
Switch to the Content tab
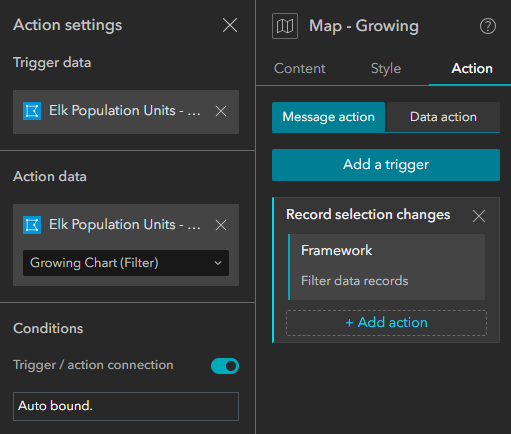click(x=299, y=69)
